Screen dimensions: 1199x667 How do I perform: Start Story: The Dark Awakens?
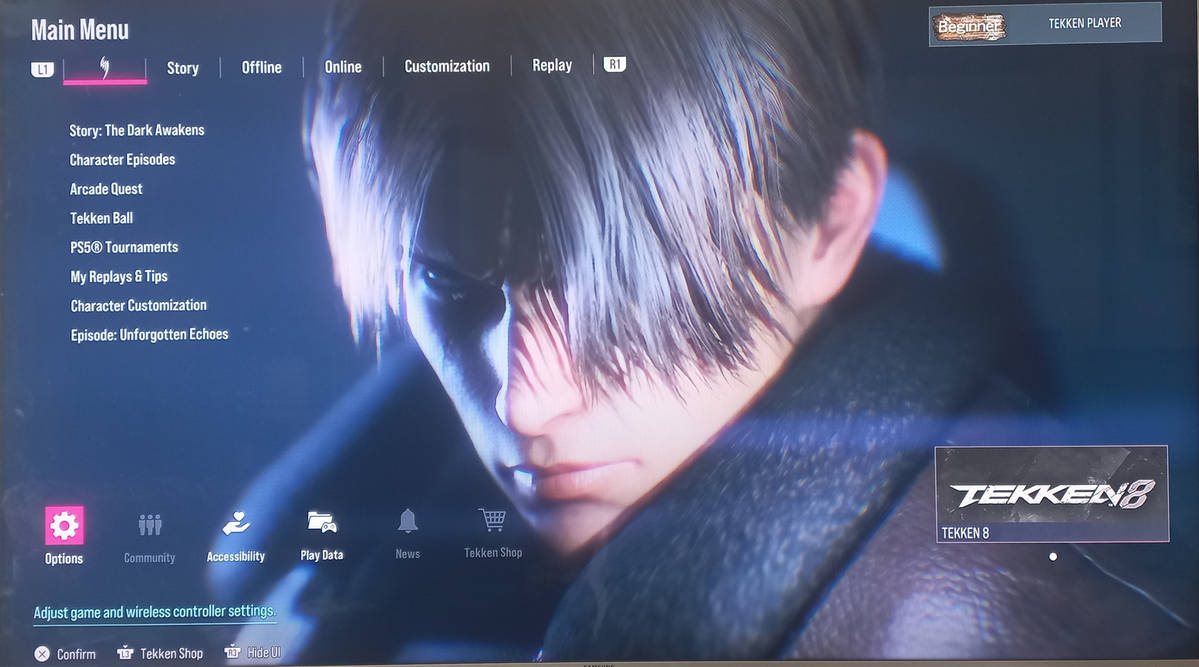point(137,130)
